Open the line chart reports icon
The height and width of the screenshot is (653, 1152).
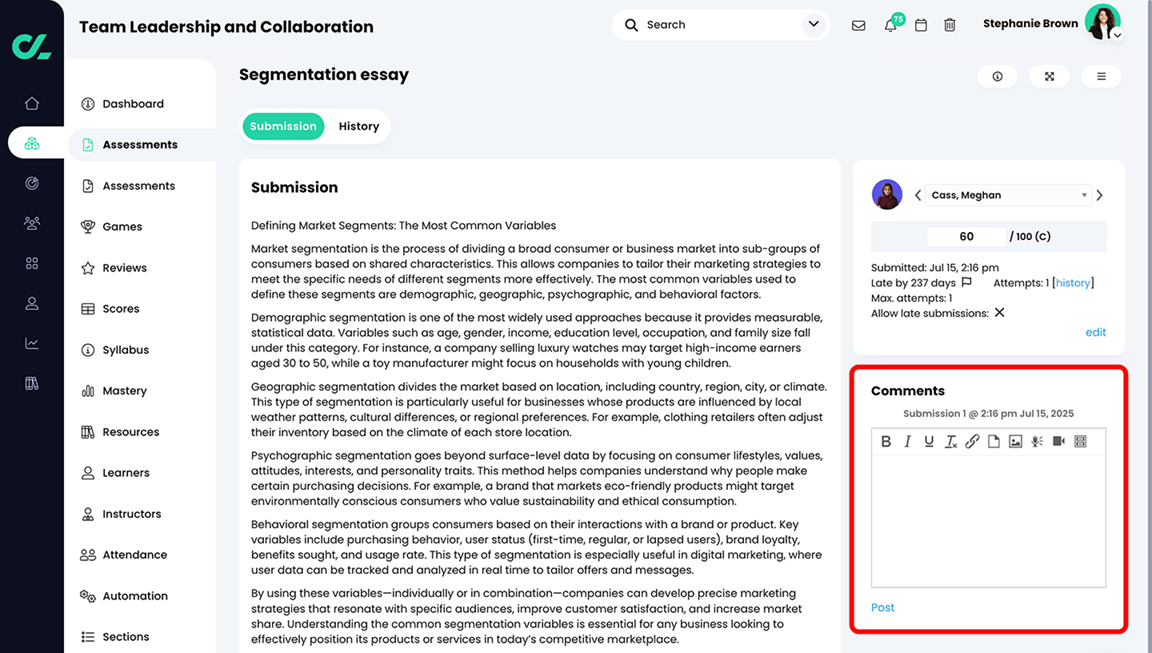[32, 343]
